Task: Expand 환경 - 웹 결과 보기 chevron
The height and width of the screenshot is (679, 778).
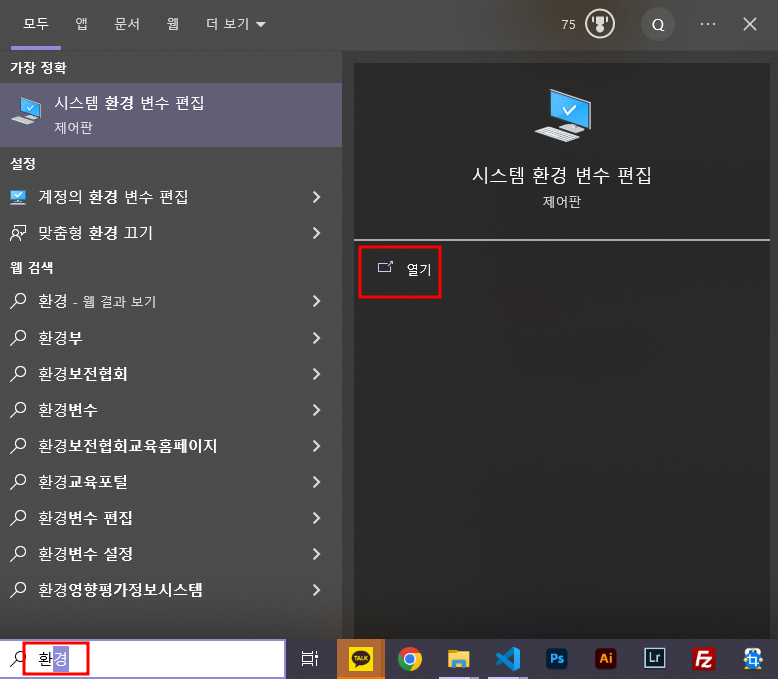Action: click(x=317, y=301)
